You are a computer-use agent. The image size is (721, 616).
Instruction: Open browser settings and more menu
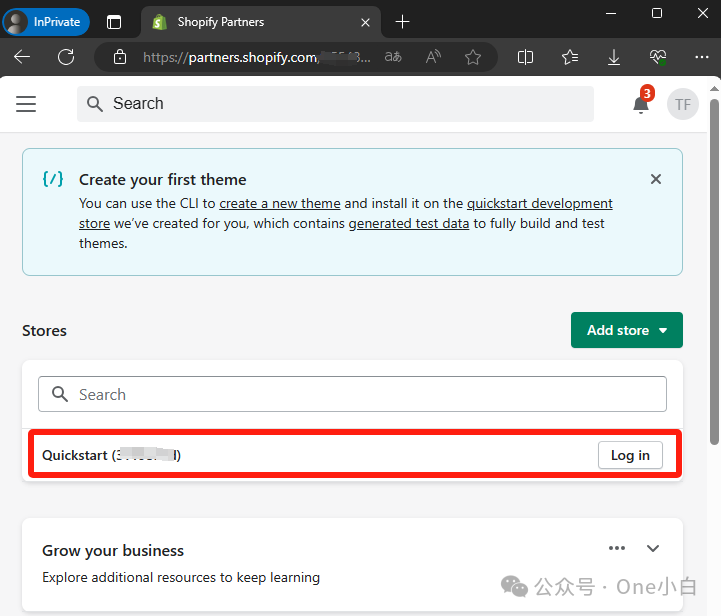click(702, 57)
